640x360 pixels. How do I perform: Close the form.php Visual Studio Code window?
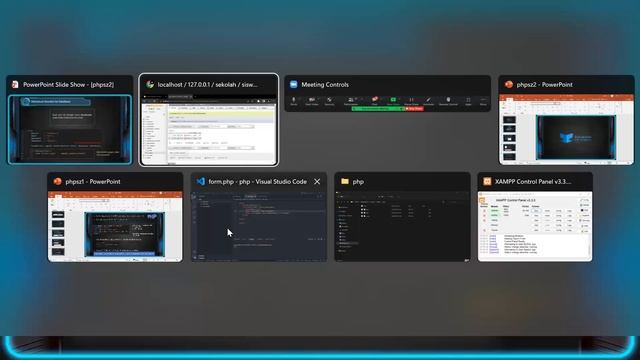pos(317,182)
